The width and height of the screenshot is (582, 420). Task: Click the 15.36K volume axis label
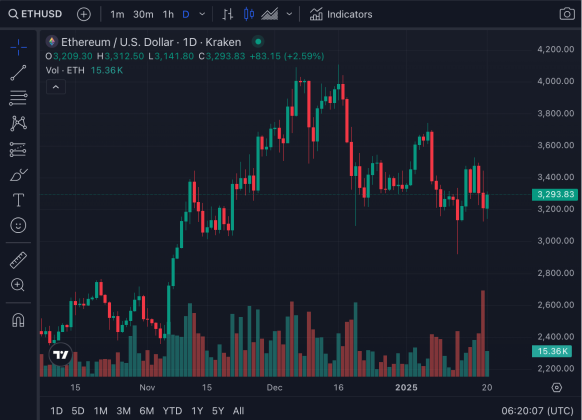tap(552, 351)
